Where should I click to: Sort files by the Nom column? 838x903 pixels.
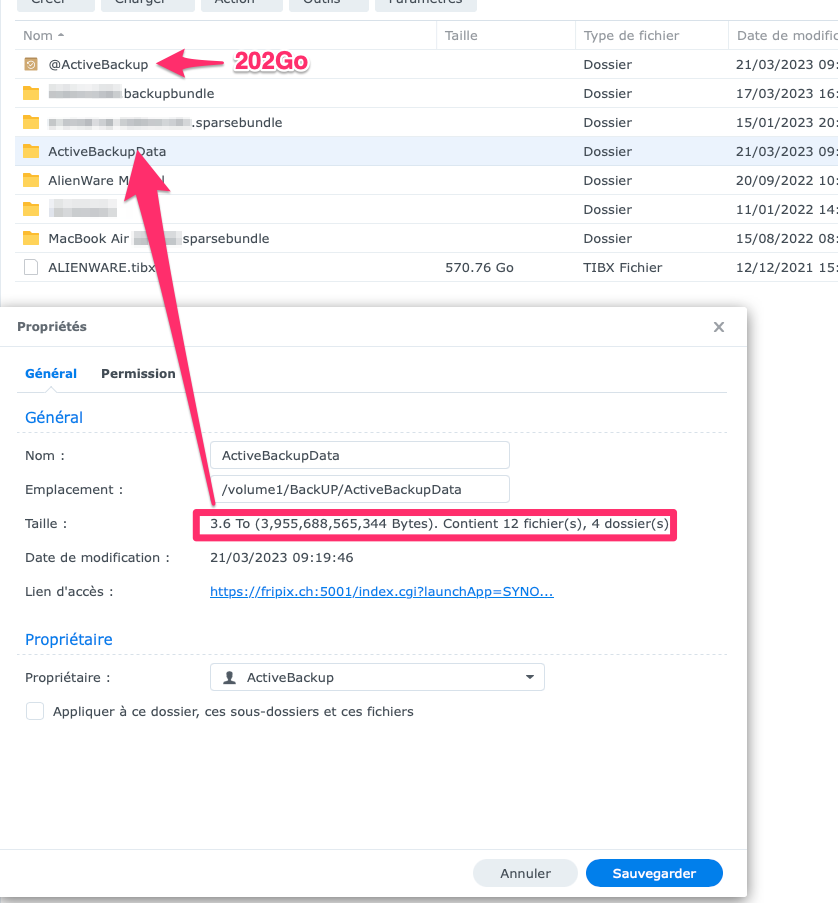[x=36, y=35]
